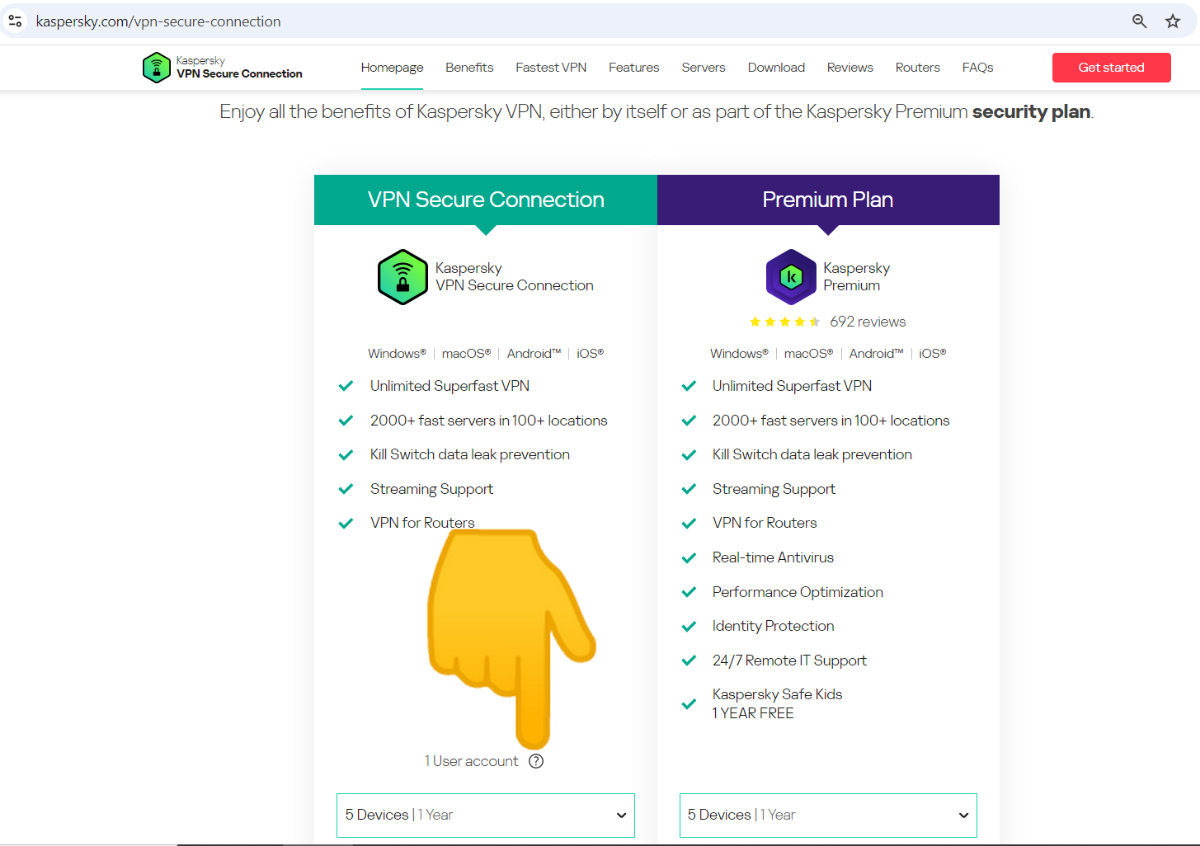Click the star rating under Kaspersky Premium
The width and height of the screenshot is (1200, 846).
coord(785,322)
